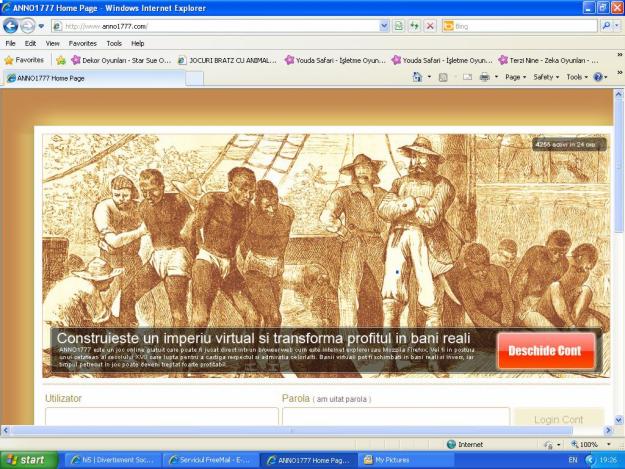This screenshot has width=625, height=469.
Task: Click horizontal scrollbar right arrow
Action: coord(608,430)
